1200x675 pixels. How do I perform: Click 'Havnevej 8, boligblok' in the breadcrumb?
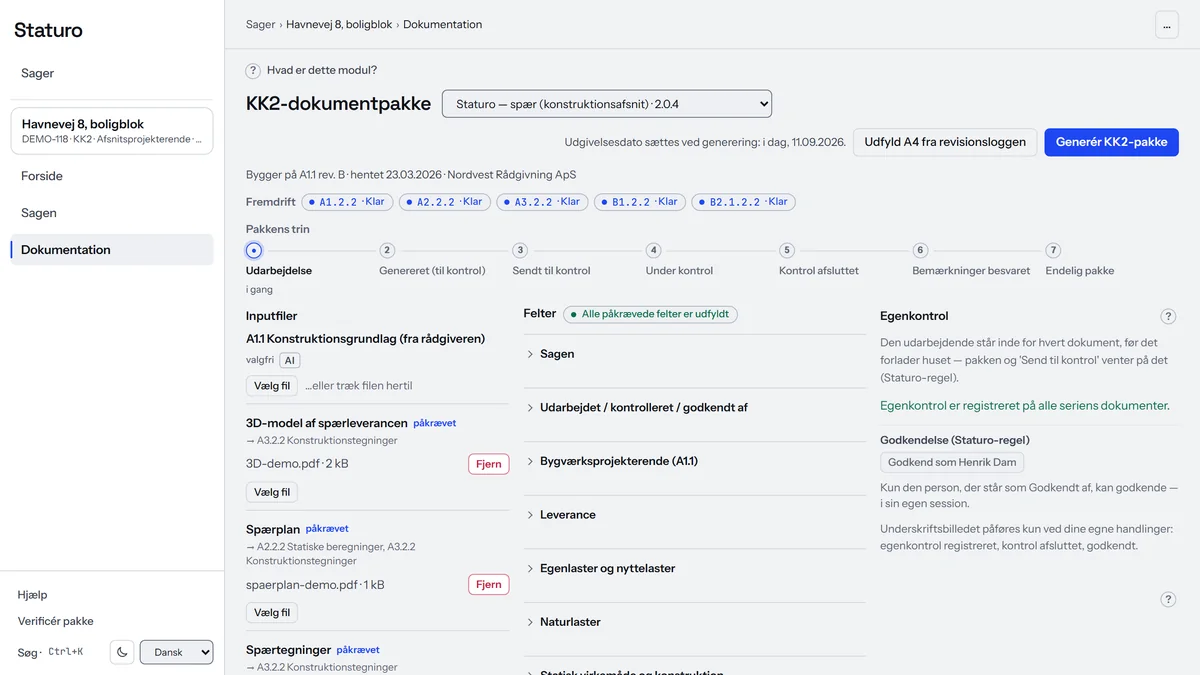[339, 24]
